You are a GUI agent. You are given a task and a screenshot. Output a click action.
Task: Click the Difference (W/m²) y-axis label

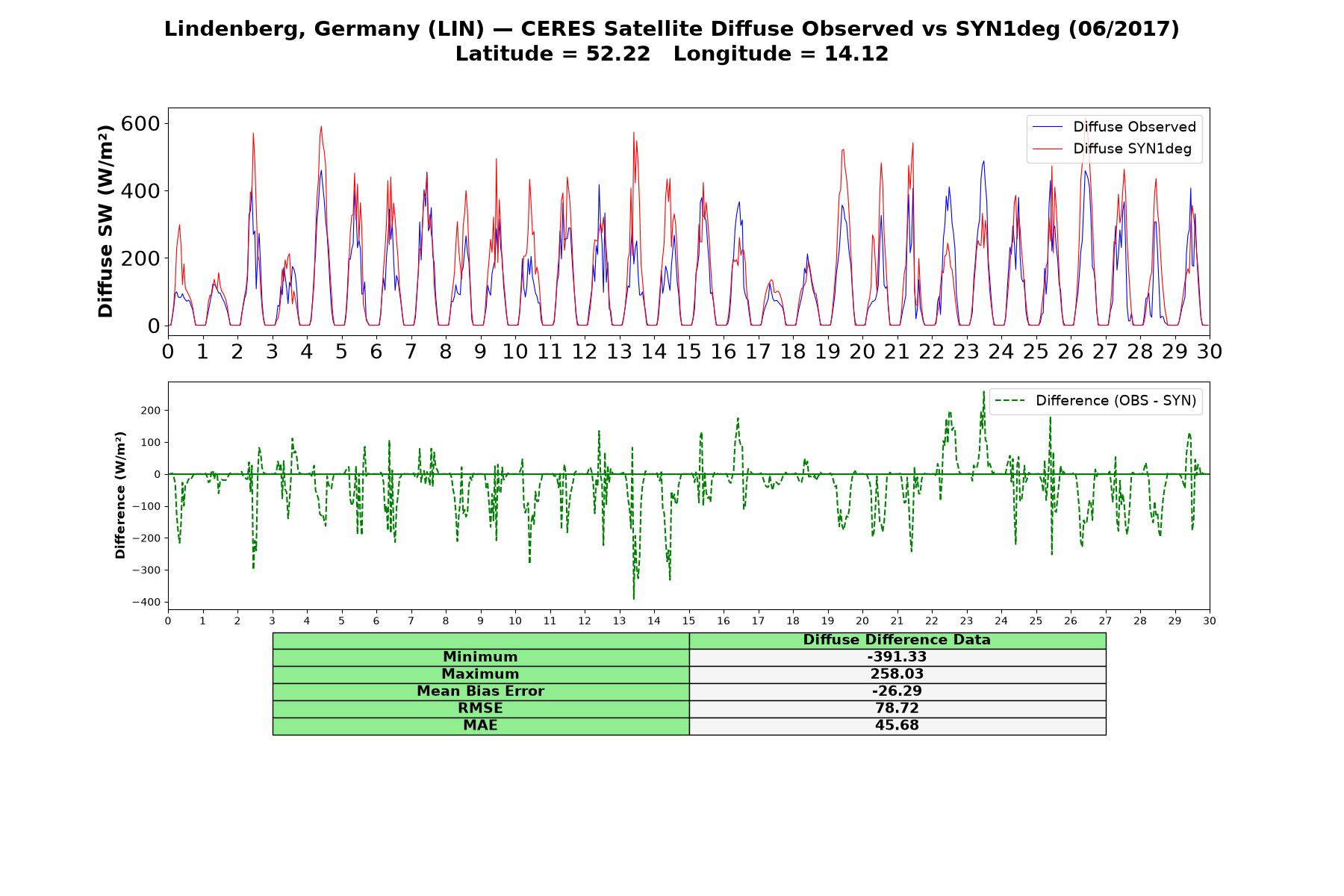(x=120, y=495)
